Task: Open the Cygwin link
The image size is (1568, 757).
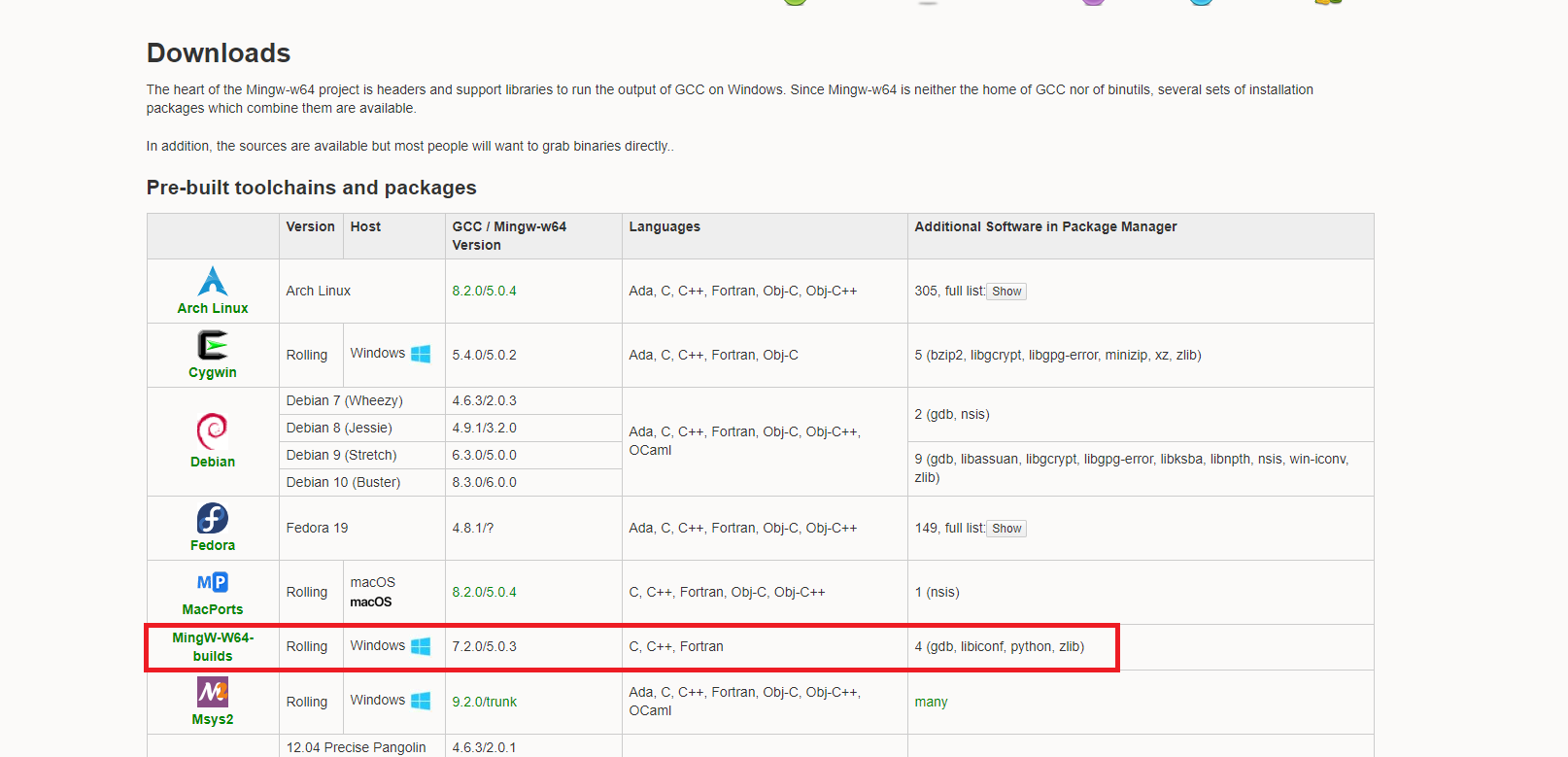Action: click(213, 372)
